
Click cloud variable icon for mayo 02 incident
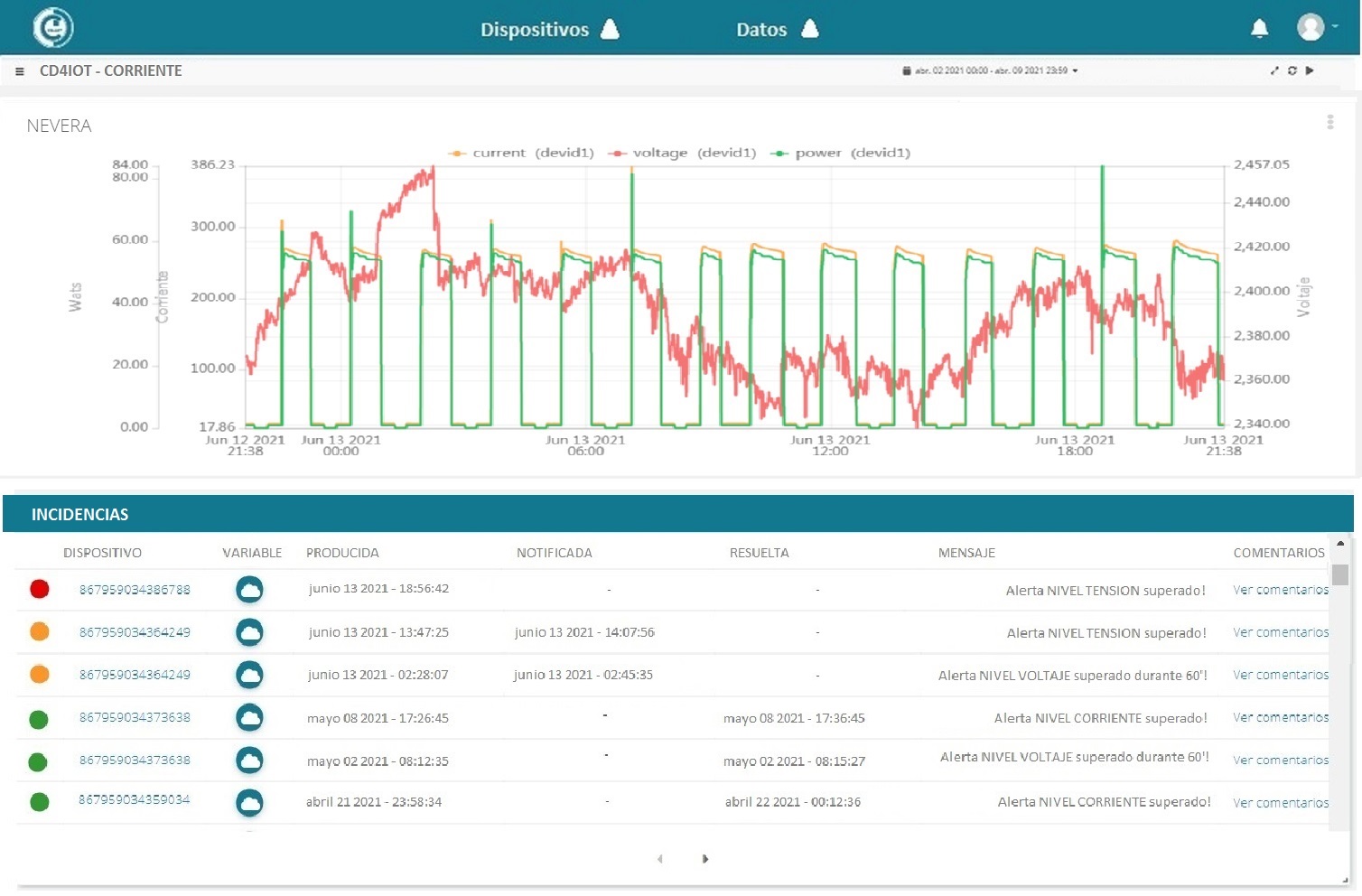tap(249, 761)
